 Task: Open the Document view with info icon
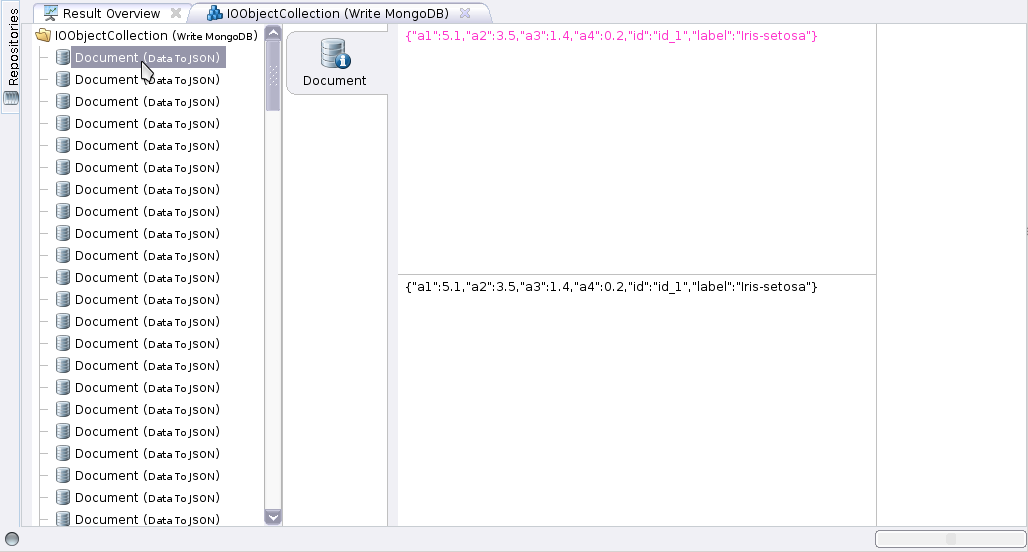click(335, 62)
